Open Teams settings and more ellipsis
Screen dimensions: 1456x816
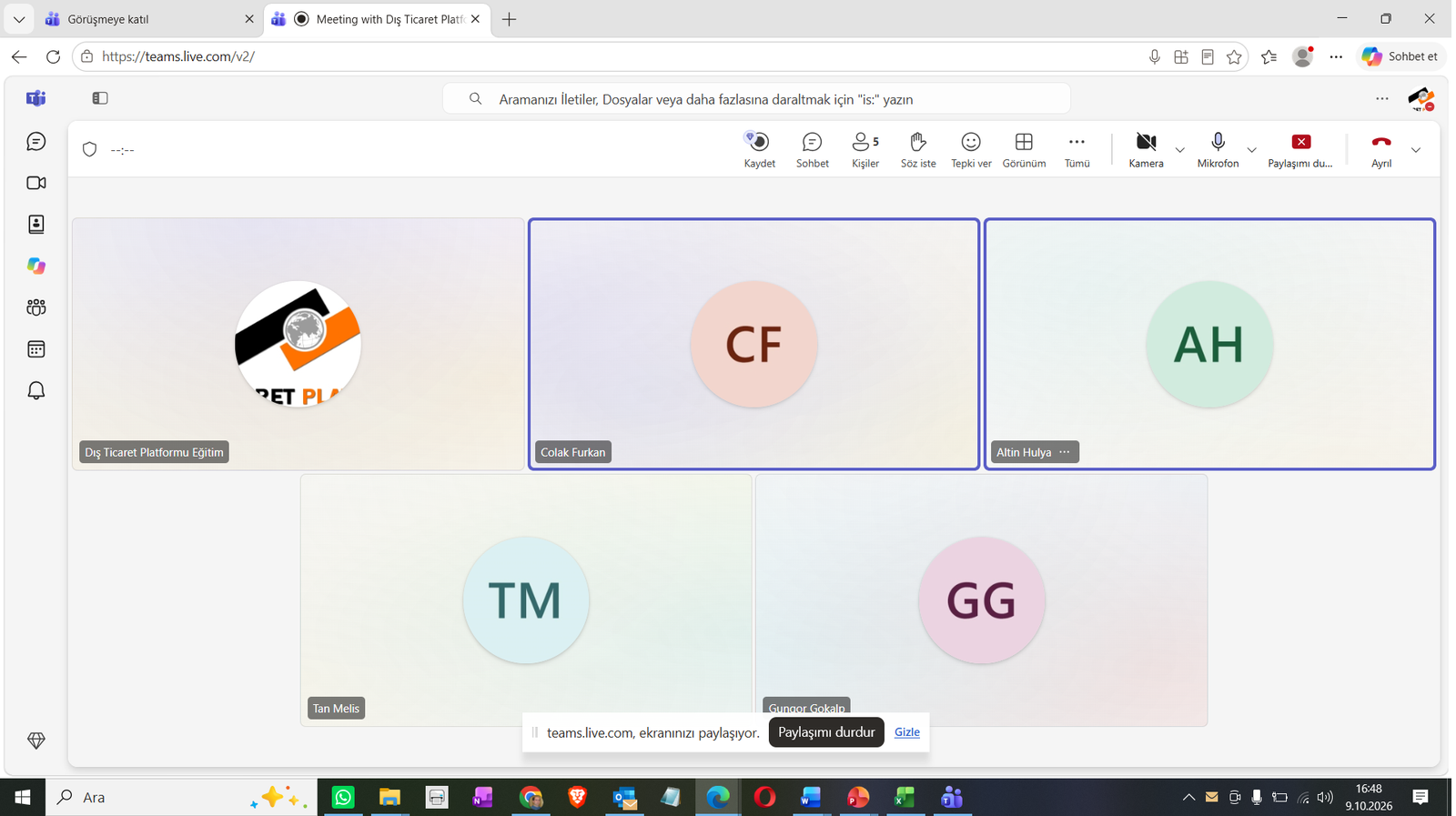point(1382,98)
